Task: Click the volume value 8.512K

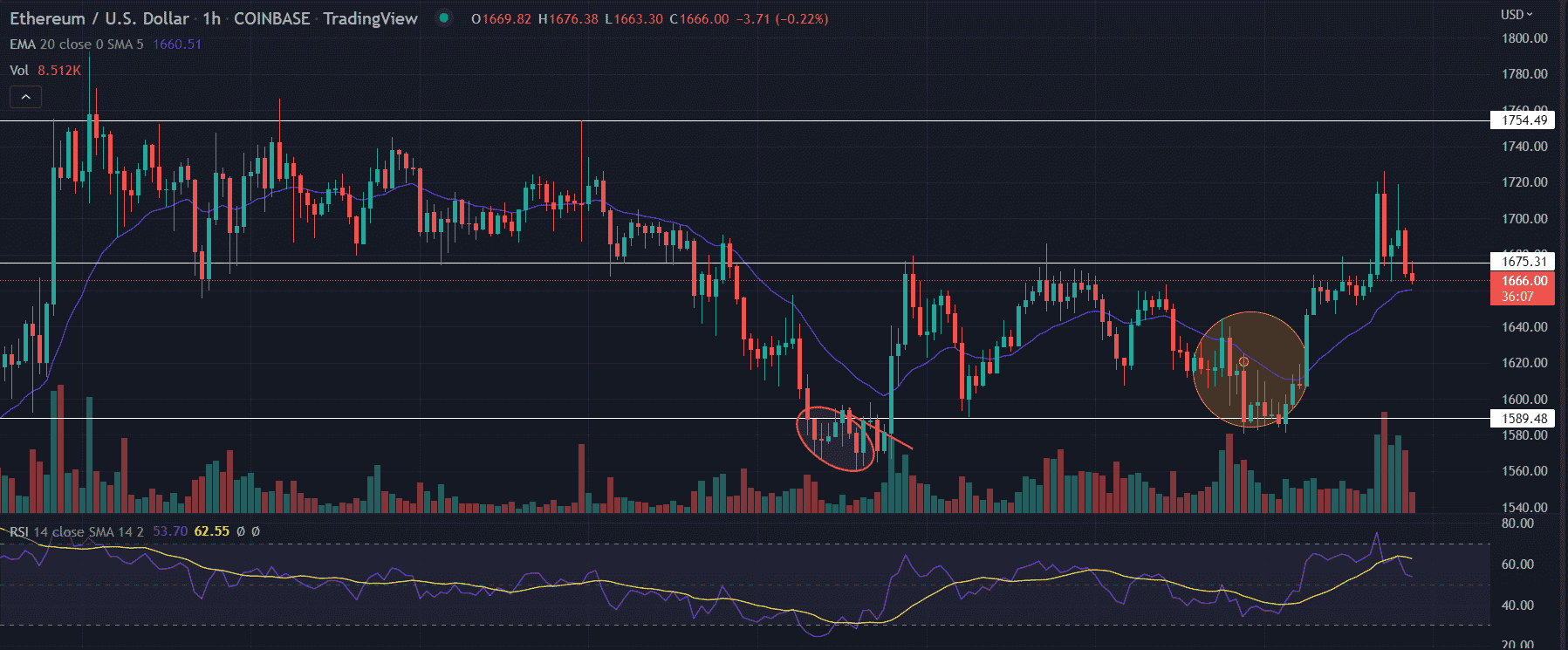Action: (x=59, y=71)
